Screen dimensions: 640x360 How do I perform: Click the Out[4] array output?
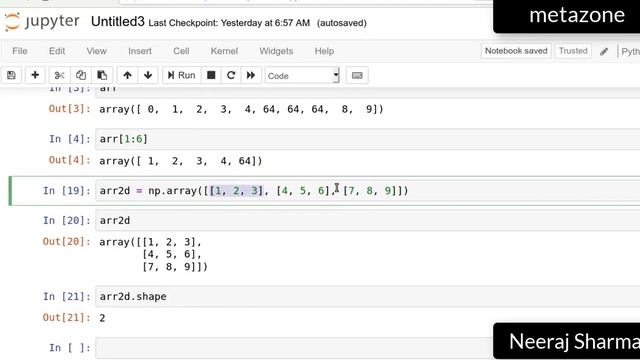(x=181, y=161)
